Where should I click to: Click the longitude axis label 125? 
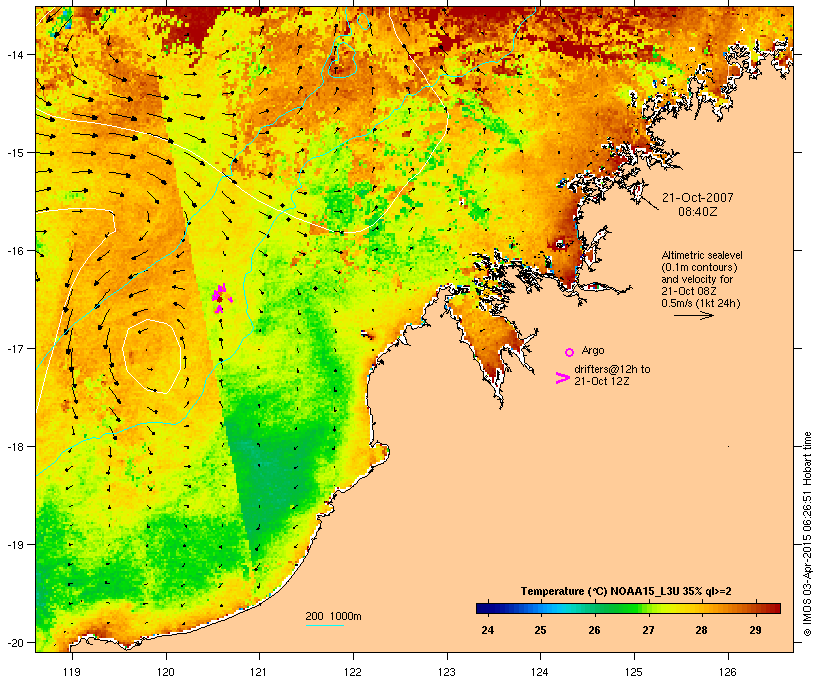[x=634, y=672]
